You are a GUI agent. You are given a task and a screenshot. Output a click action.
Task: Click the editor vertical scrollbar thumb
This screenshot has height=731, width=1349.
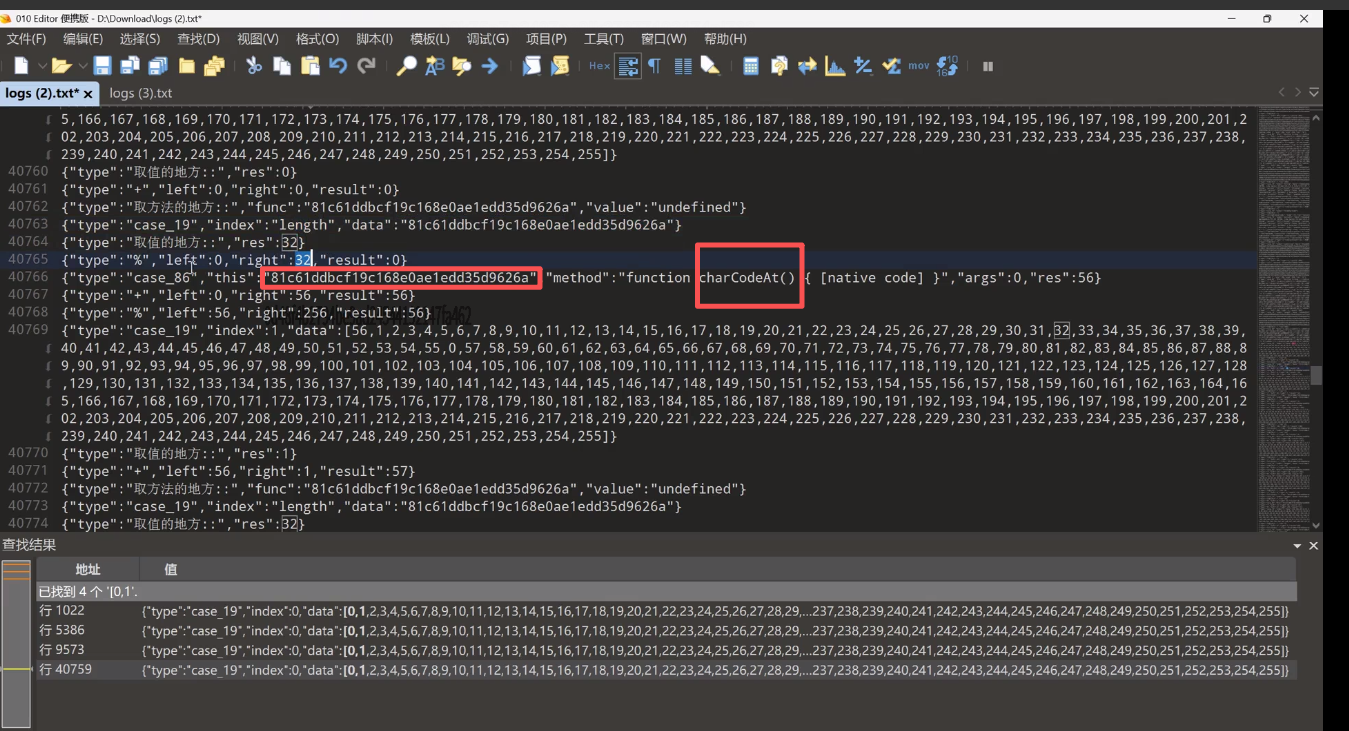[x=1315, y=375]
